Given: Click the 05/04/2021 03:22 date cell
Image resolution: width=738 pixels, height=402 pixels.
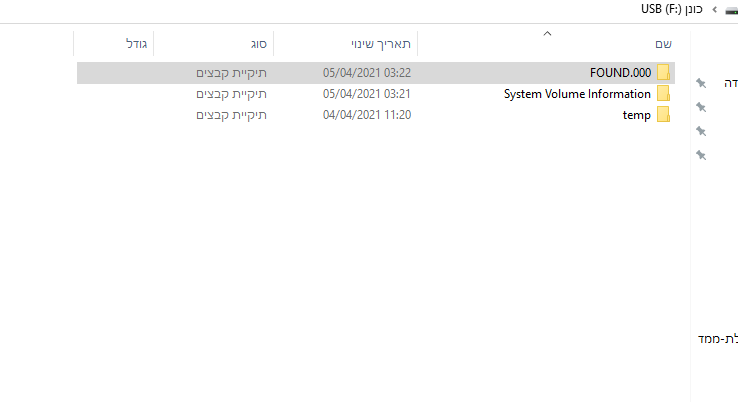Looking at the screenshot, I should 367,73.
